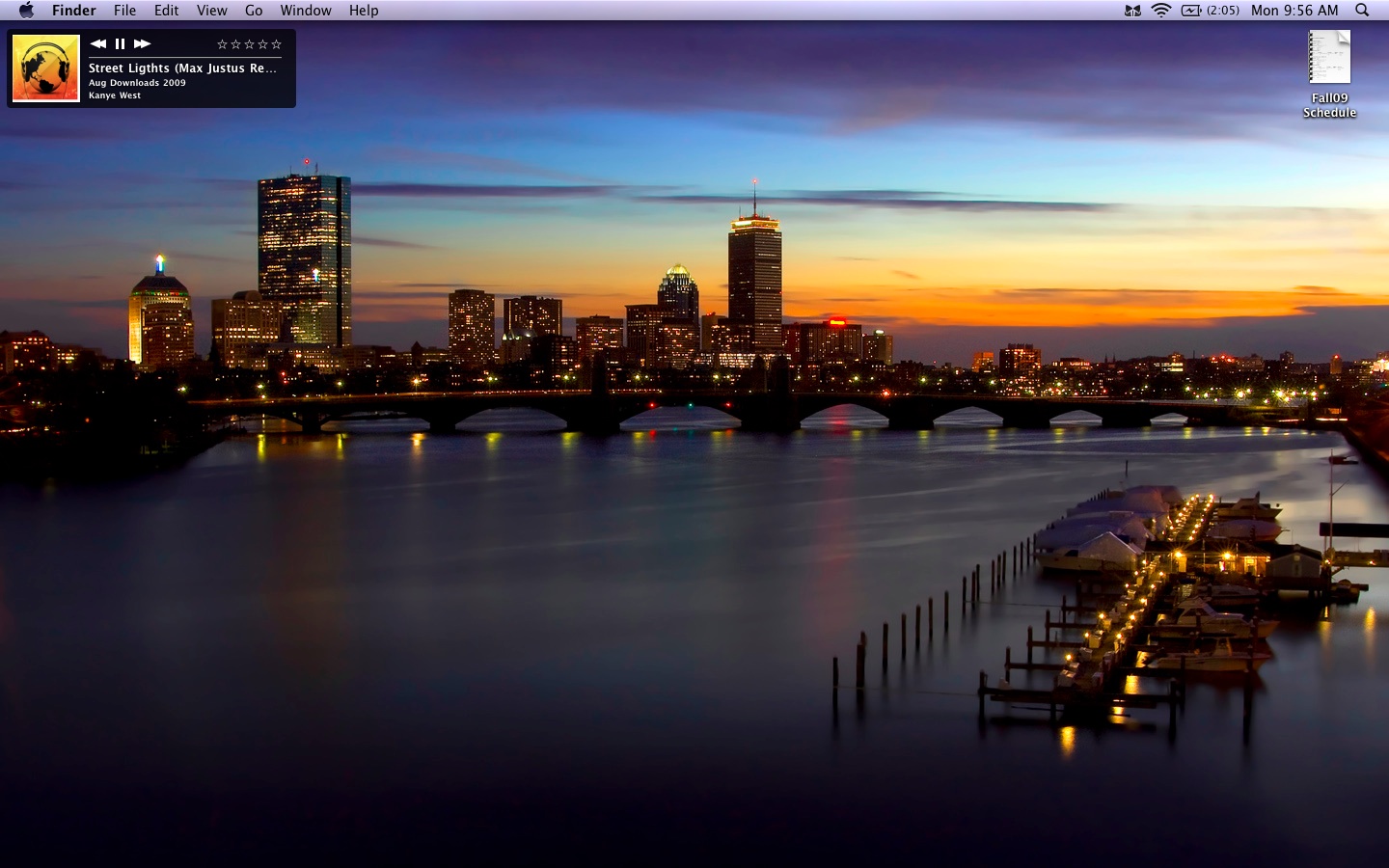Click song title Street Ligthts
Screen dimensions: 1389x868
point(182,68)
